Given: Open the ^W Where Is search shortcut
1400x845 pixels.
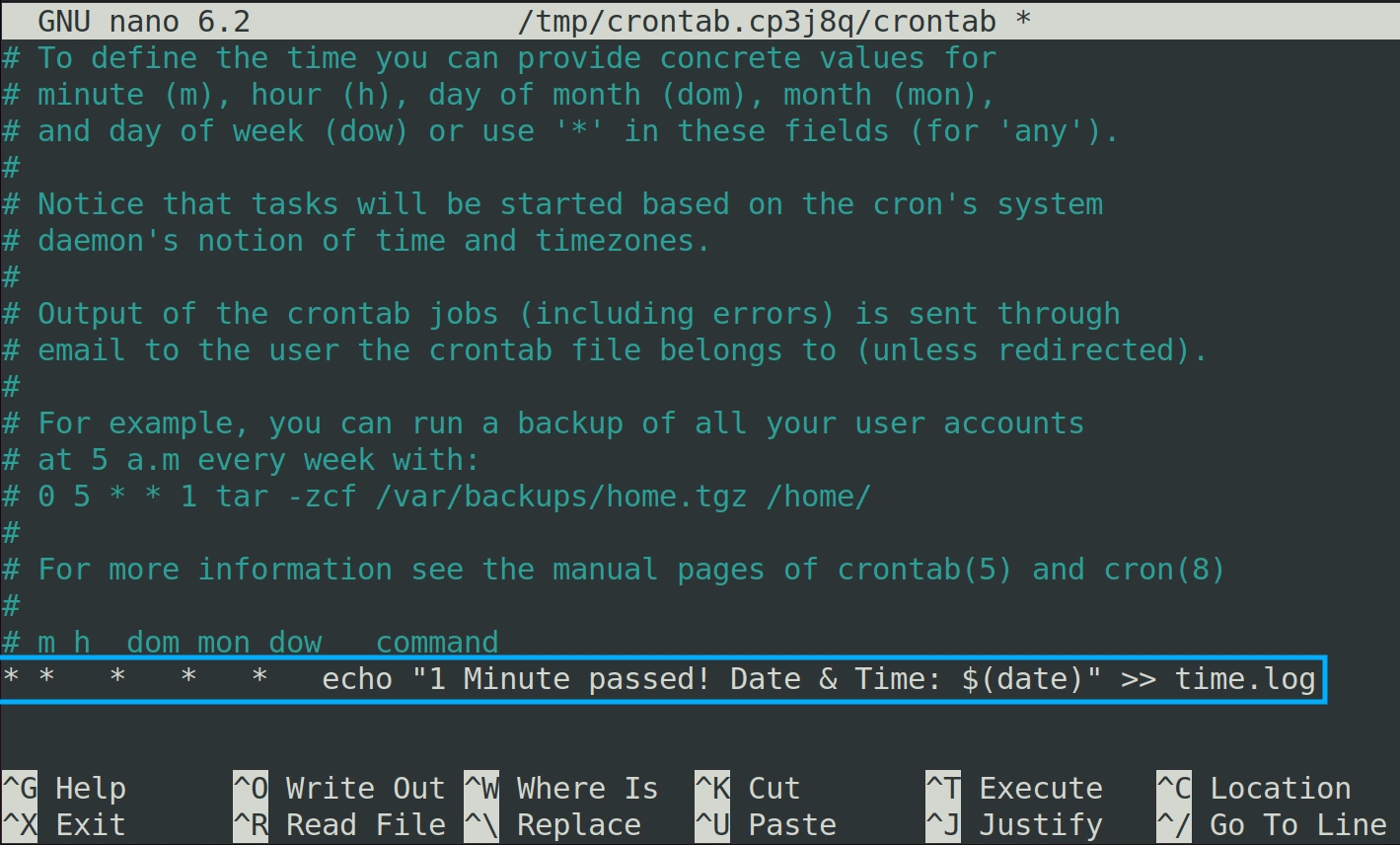Looking at the screenshot, I should pos(561,788).
